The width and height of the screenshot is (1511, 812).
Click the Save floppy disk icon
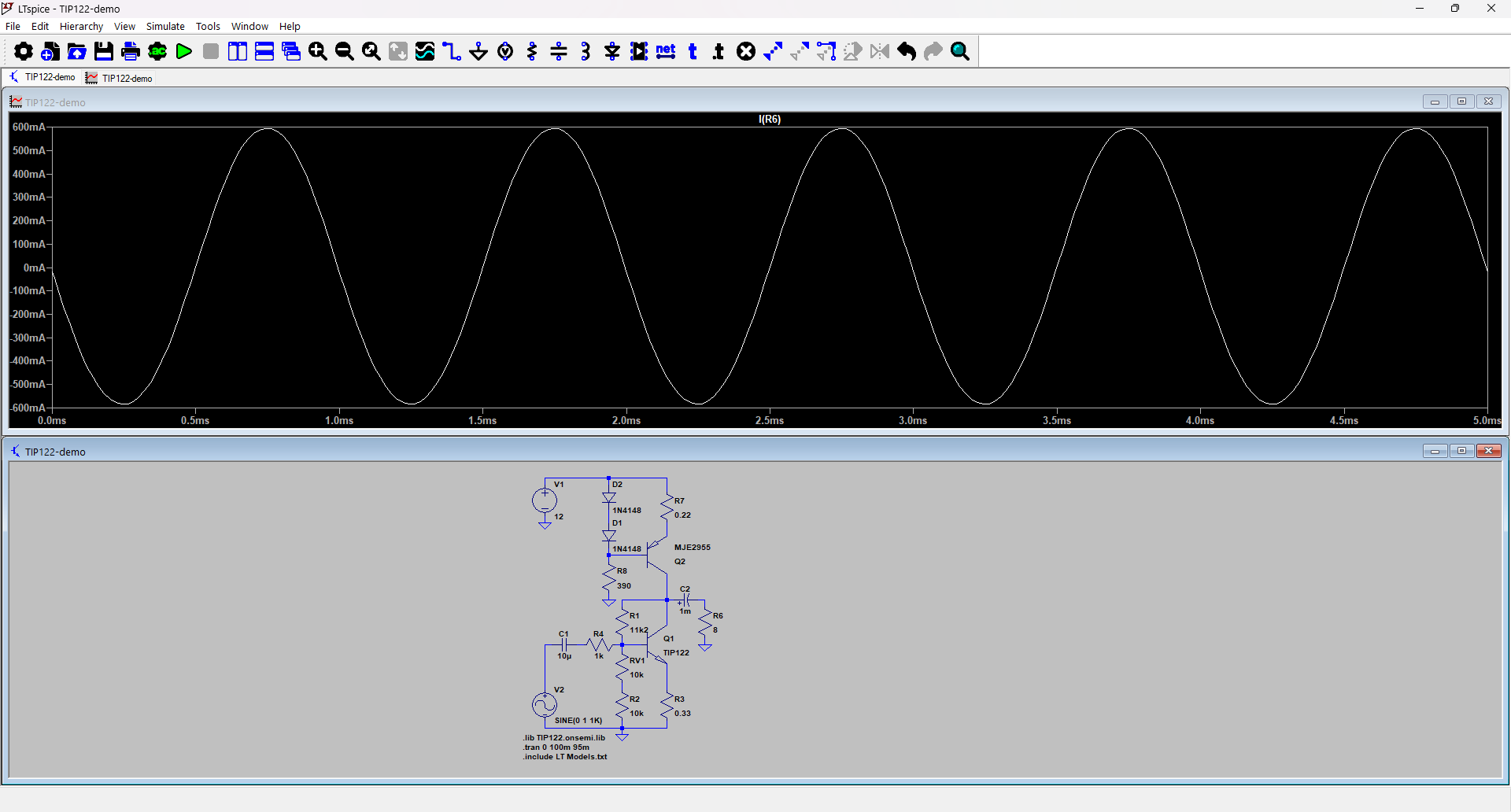click(104, 52)
